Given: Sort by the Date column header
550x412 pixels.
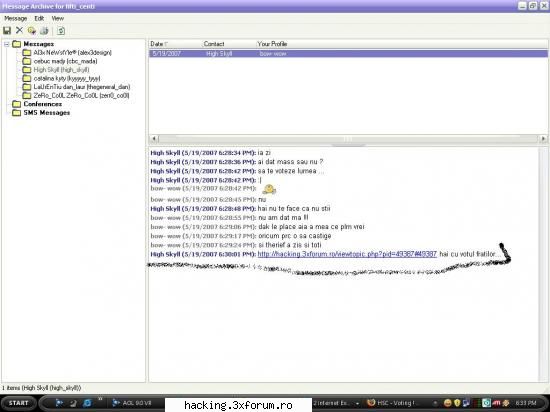Looking at the screenshot, I should click(x=159, y=44).
